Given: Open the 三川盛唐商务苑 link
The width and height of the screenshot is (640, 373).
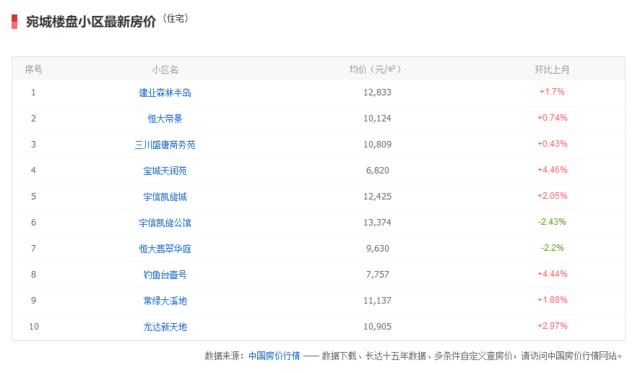Looking at the screenshot, I should tap(165, 145).
